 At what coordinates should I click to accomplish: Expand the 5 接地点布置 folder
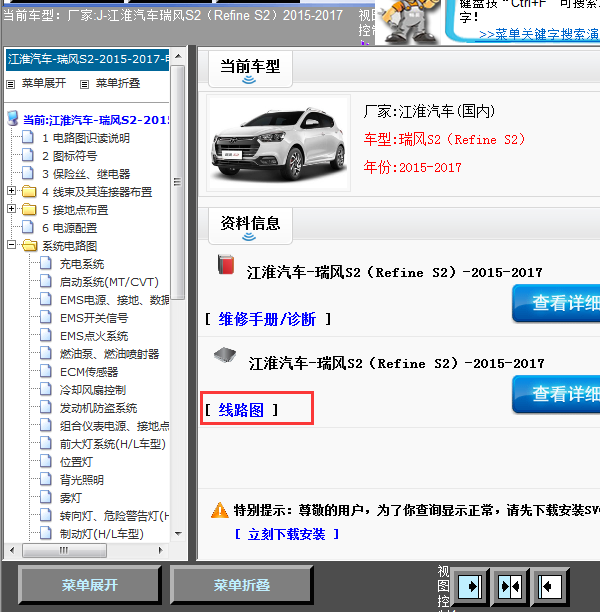[11, 209]
